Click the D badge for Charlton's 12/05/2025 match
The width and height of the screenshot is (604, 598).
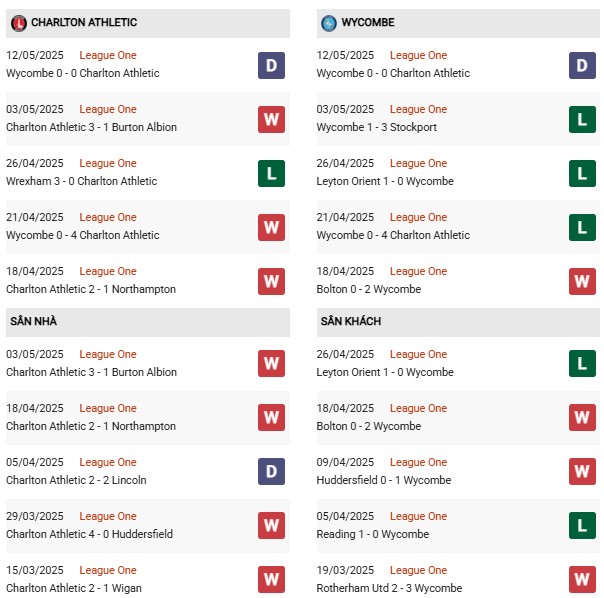pyautogui.click(x=271, y=66)
